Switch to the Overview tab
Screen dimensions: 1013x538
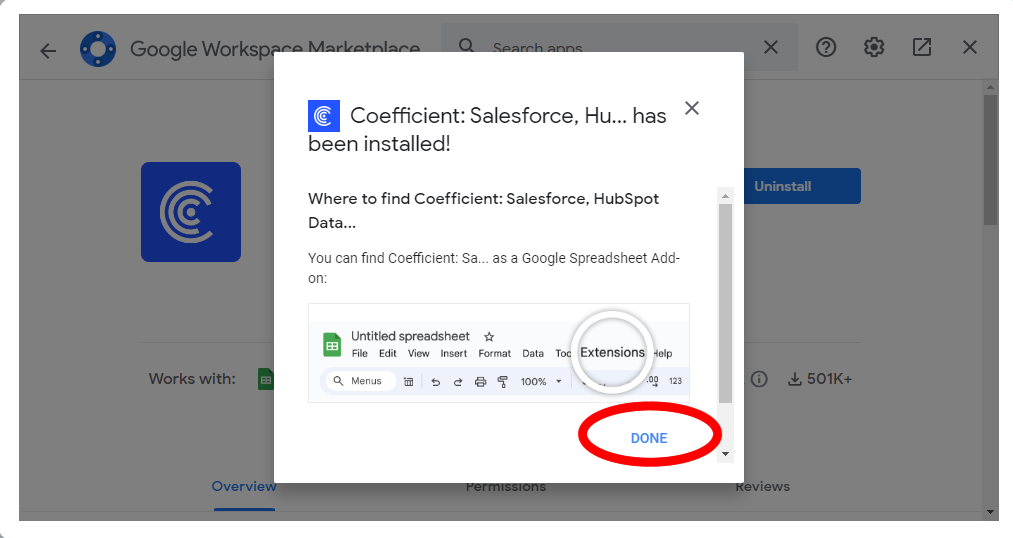click(244, 486)
